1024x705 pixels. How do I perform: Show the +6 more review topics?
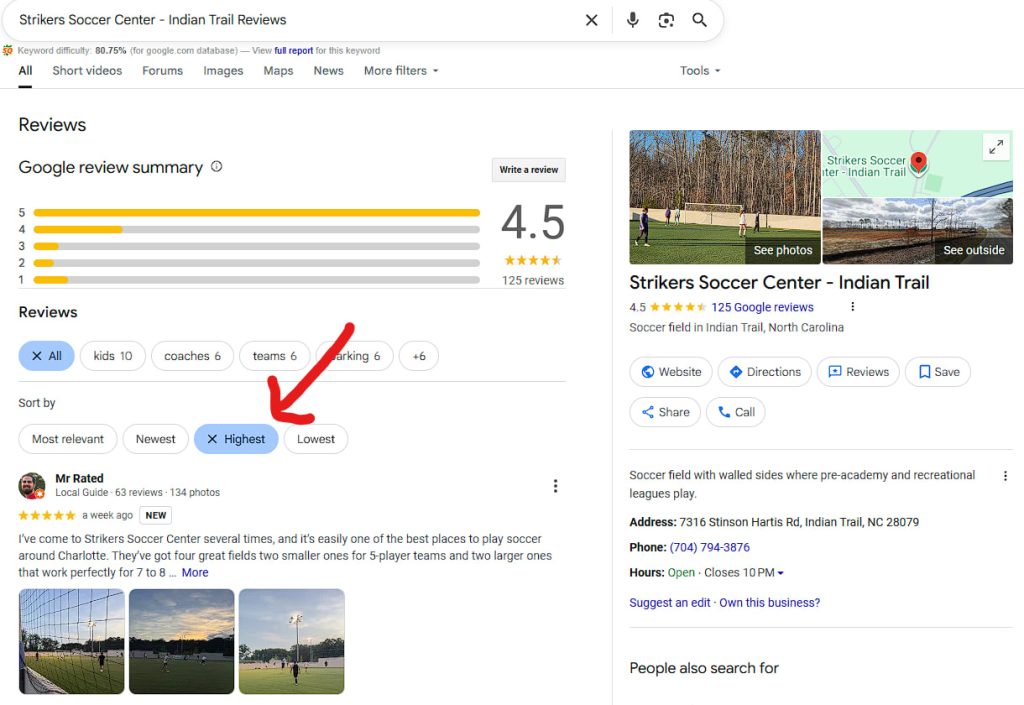click(x=419, y=356)
